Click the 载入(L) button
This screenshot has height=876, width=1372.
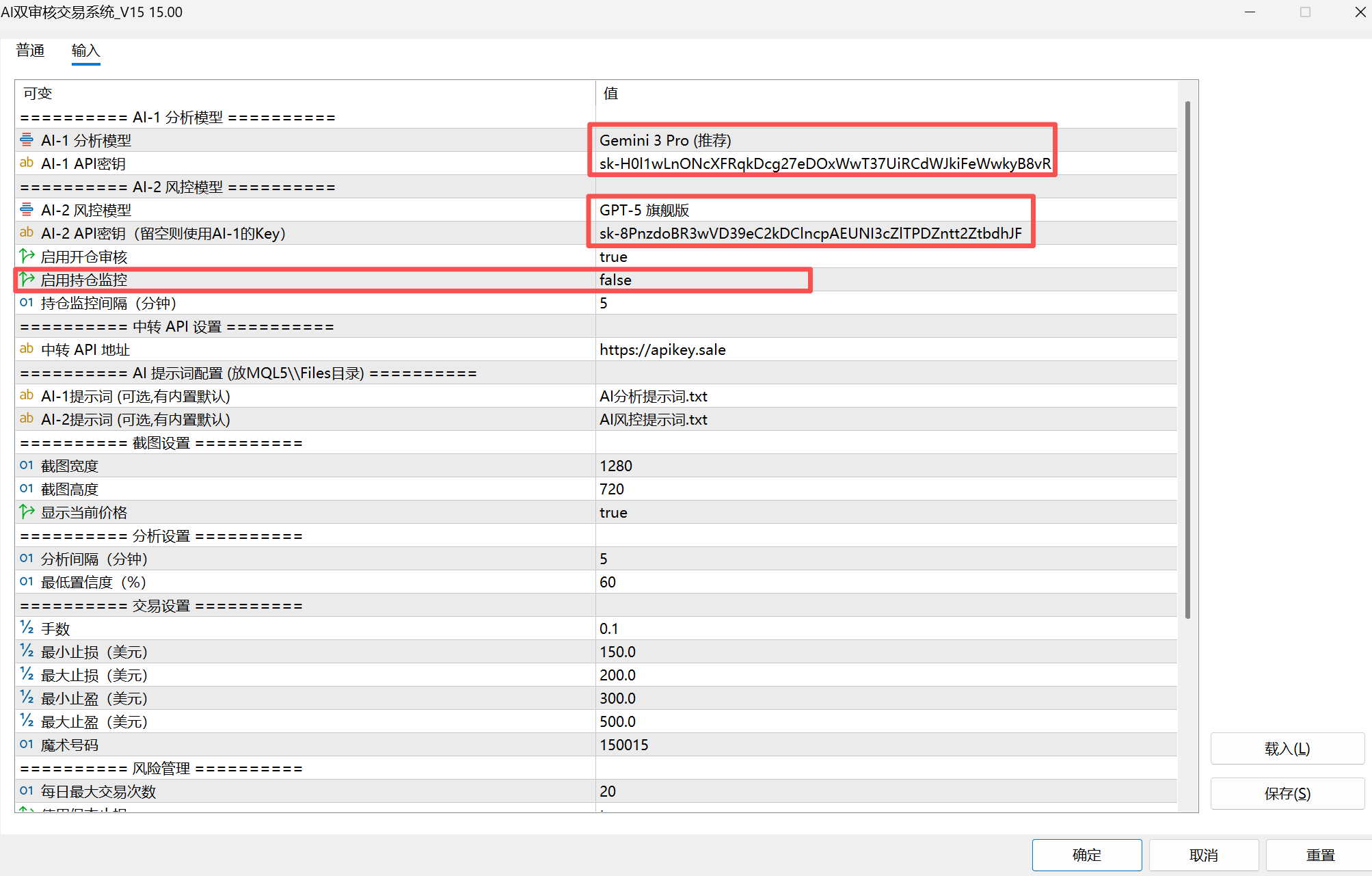(x=1287, y=749)
